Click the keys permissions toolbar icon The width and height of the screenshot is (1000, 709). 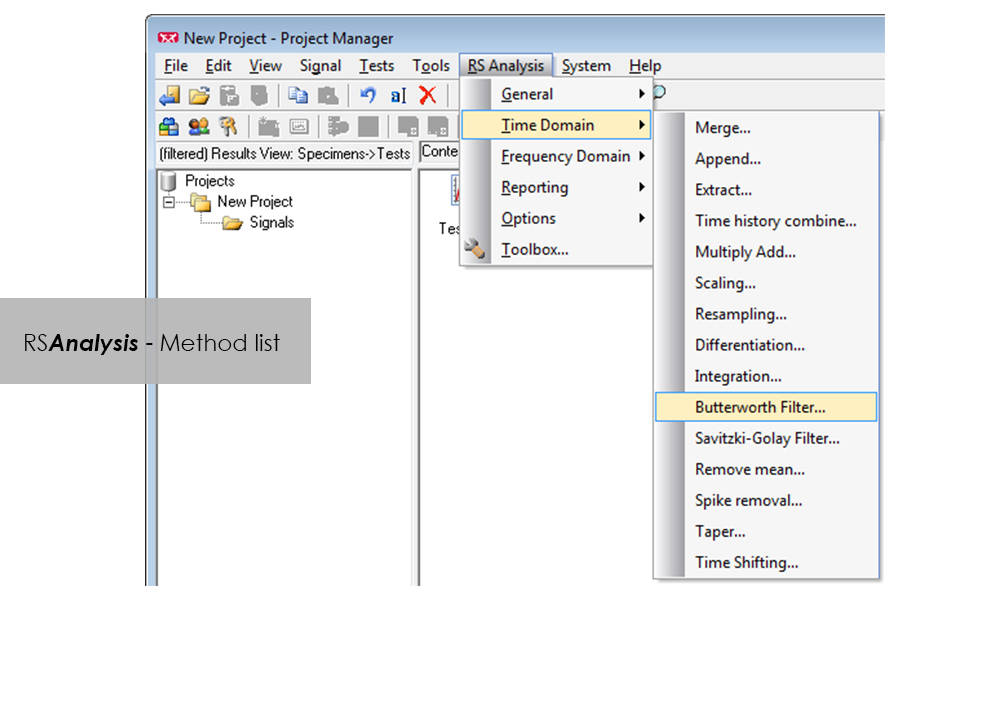pos(229,126)
